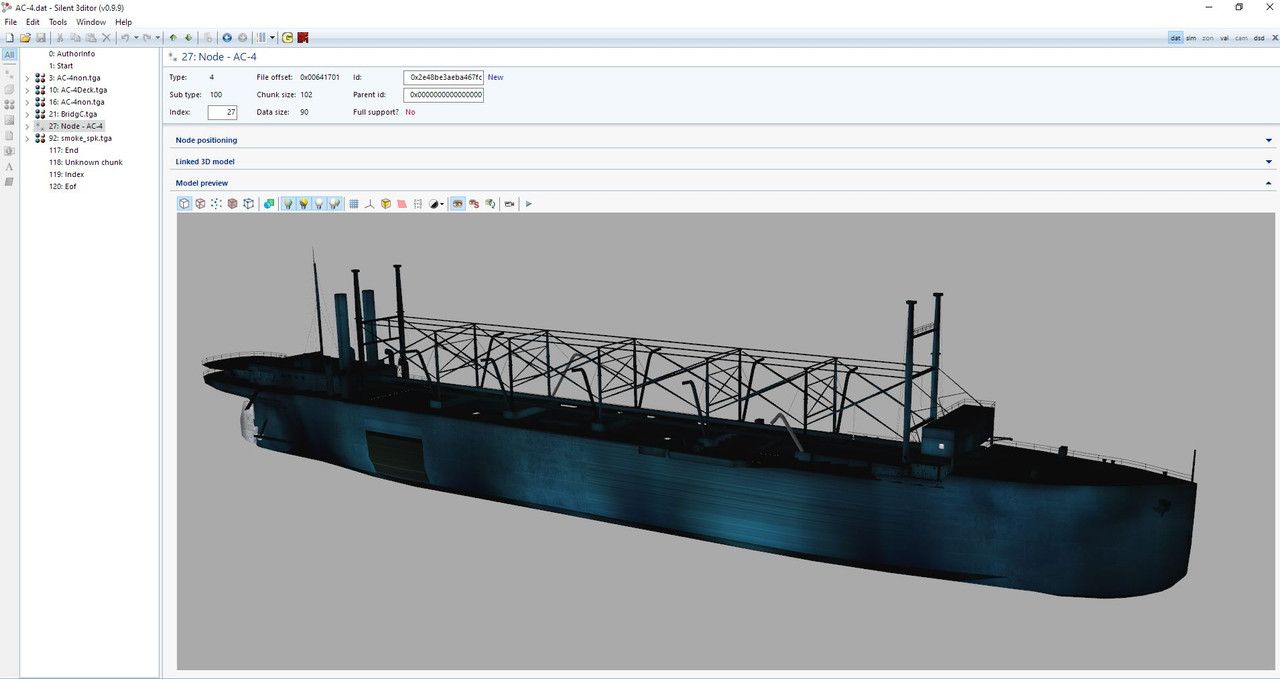
Task: Click the Id value field
Action: 444,77
